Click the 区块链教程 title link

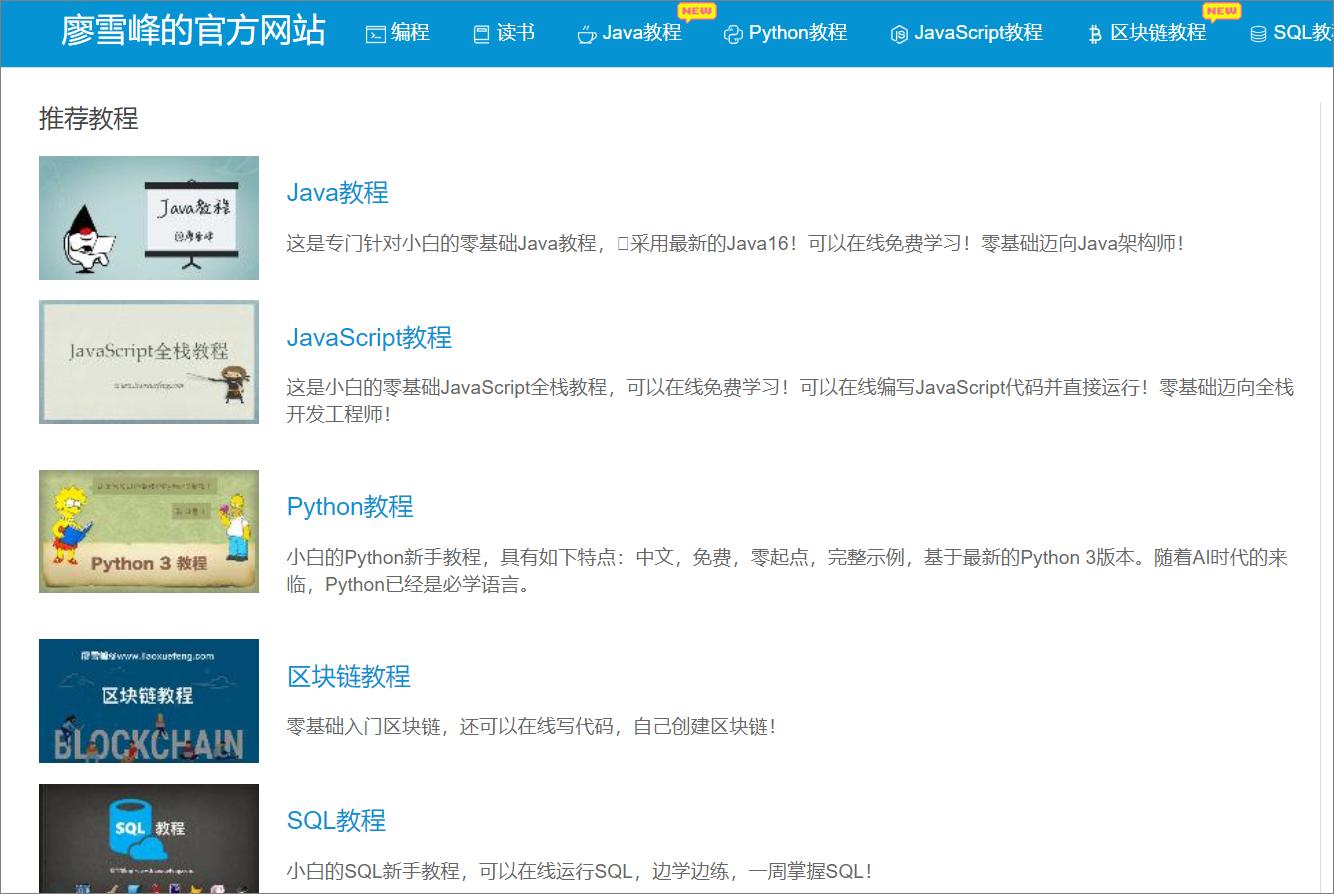coord(349,677)
